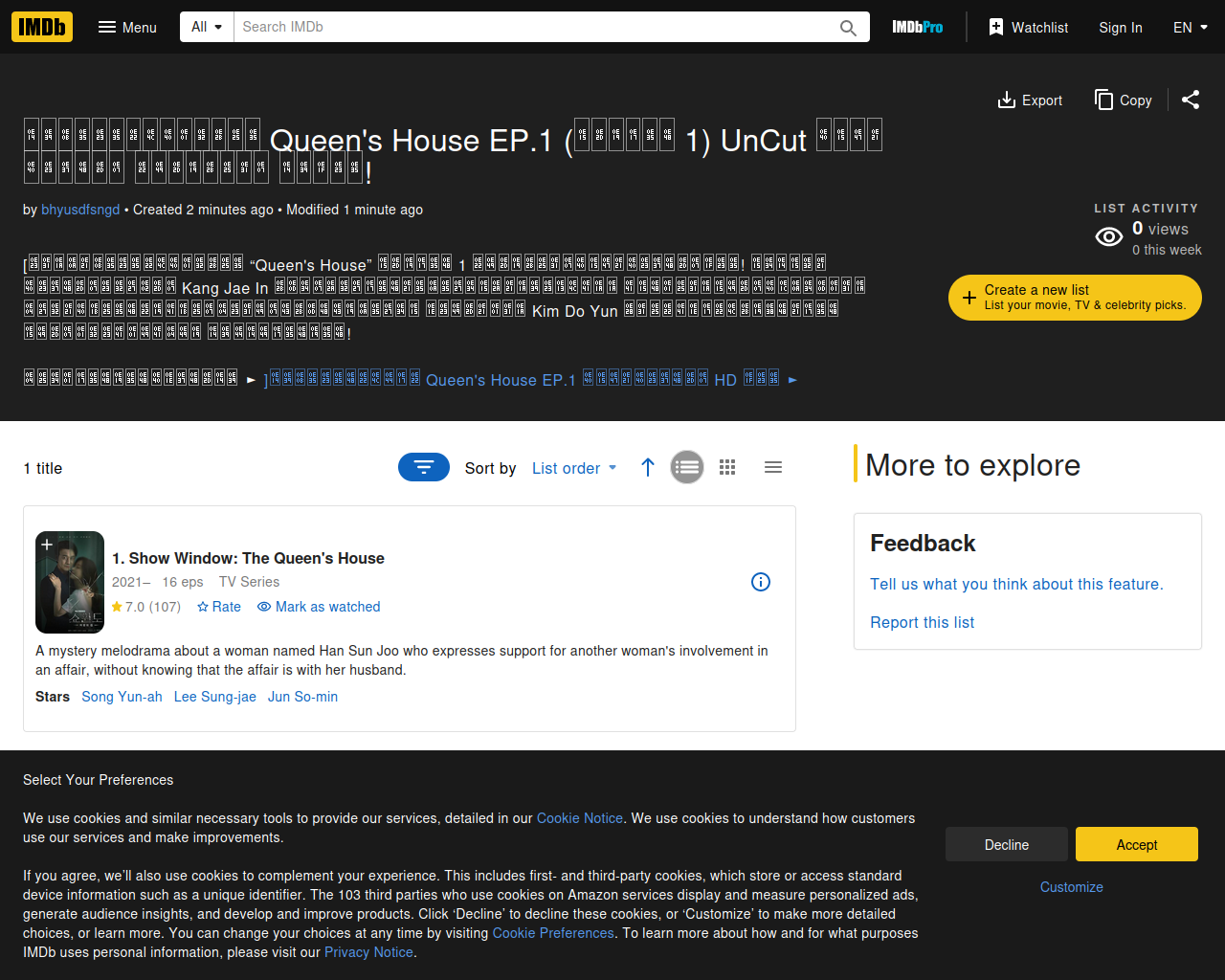Switch to detailed list view
Viewport: 1225px width, 980px height.
pos(687,467)
